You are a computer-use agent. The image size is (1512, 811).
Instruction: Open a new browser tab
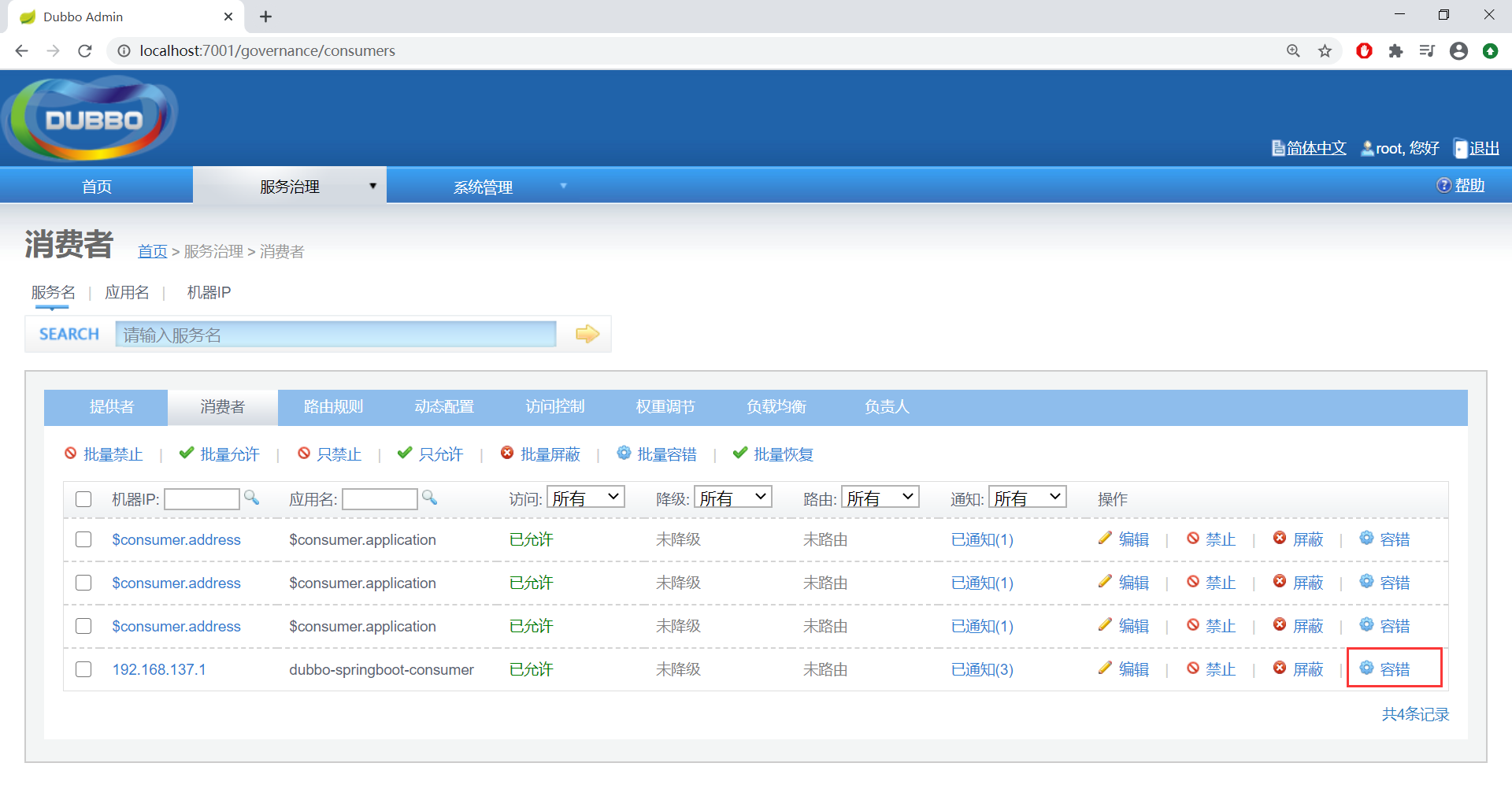266,17
